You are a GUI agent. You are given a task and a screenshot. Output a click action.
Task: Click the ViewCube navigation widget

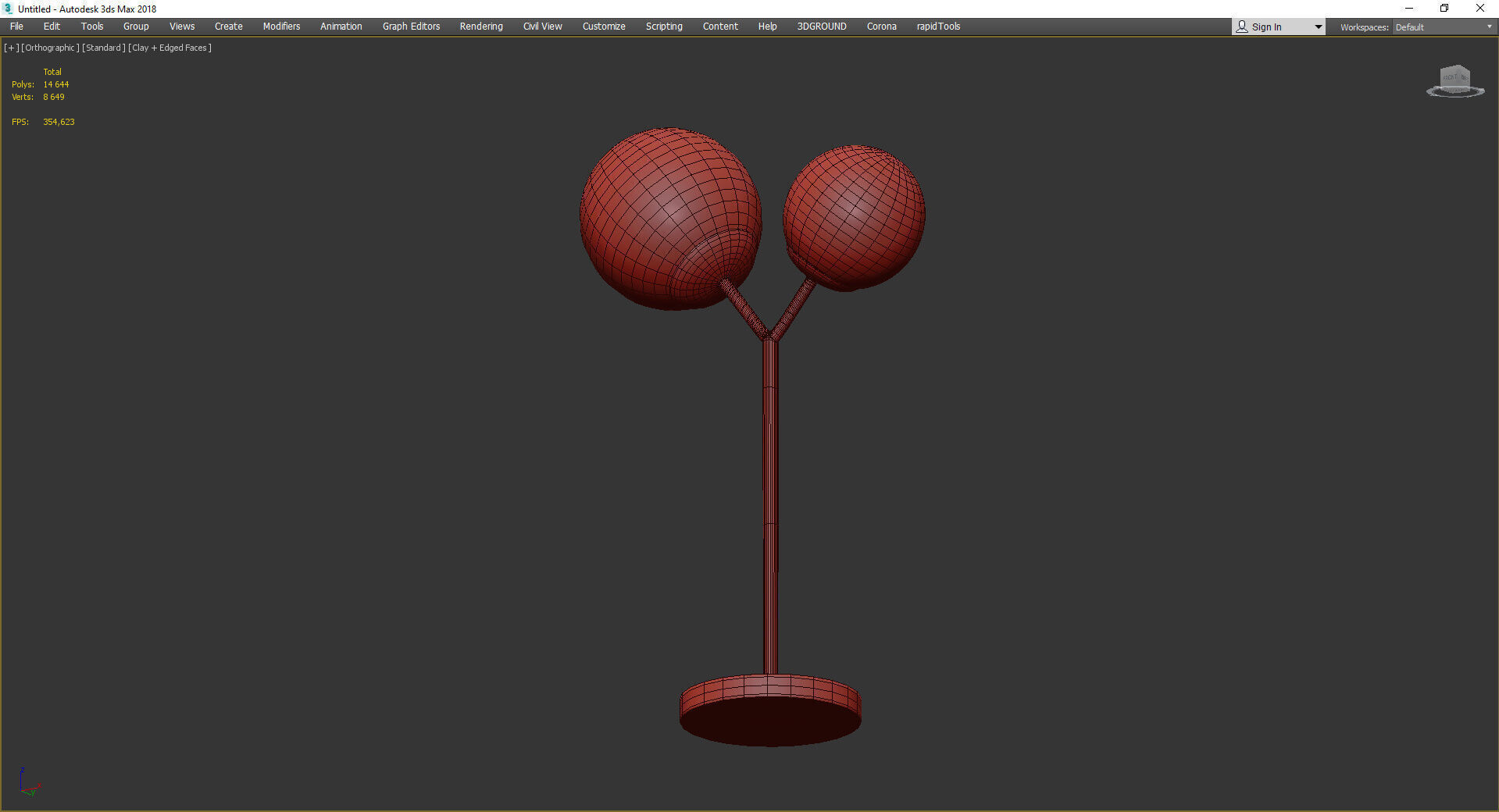coord(1455,81)
